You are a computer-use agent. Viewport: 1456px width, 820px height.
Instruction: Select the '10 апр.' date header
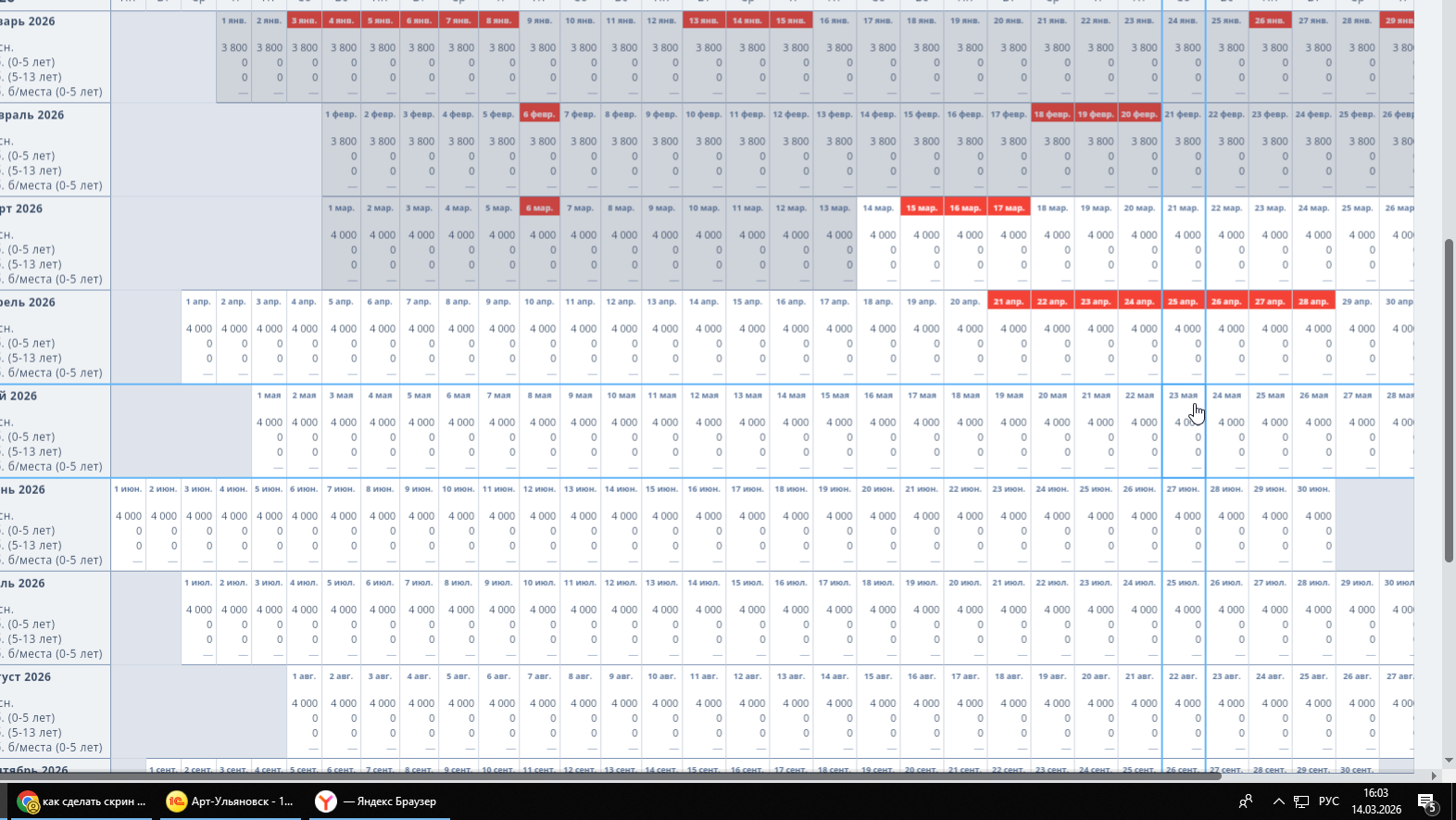coord(539,301)
